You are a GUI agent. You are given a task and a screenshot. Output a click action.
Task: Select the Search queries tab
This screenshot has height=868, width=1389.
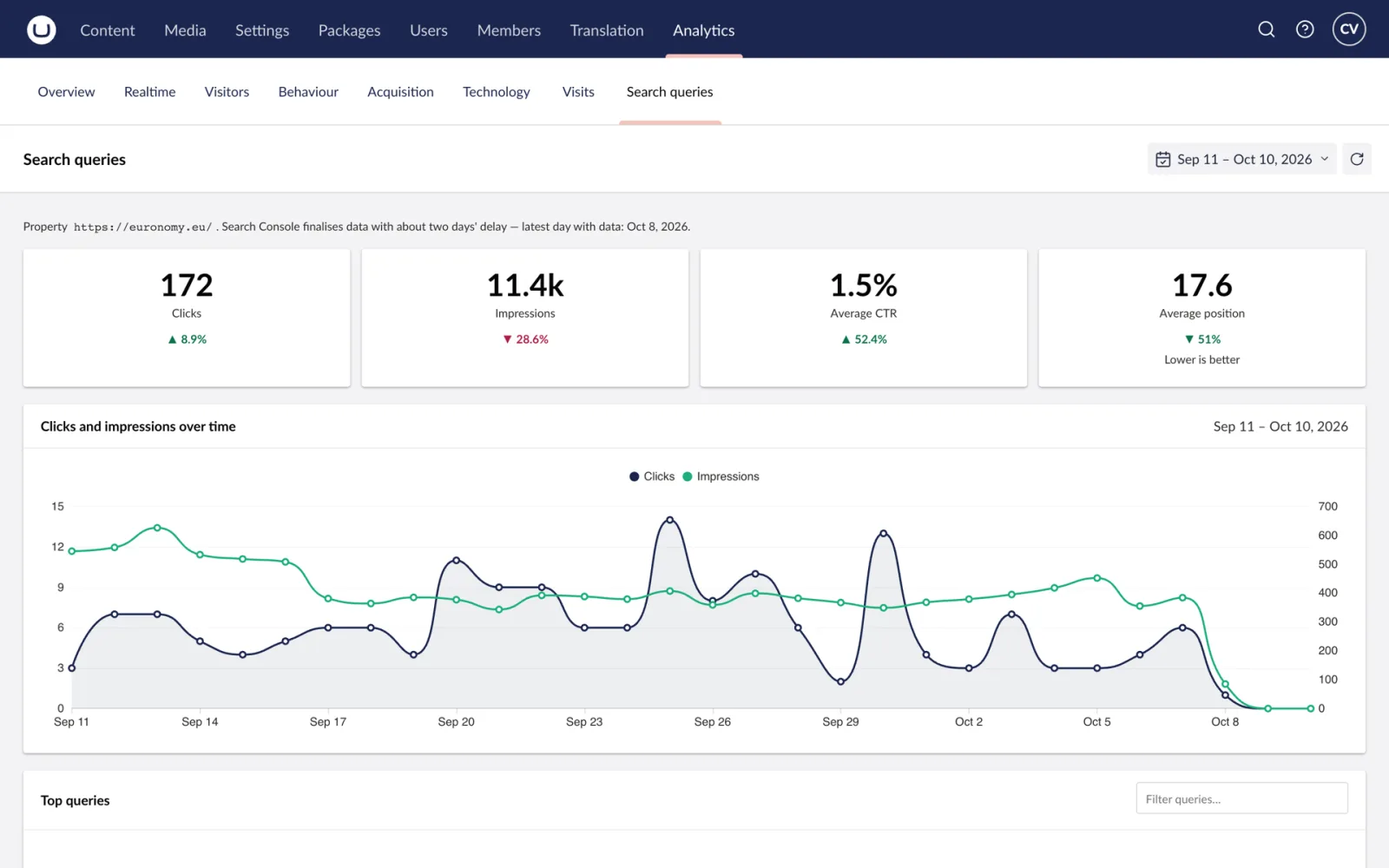(x=670, y=92)
